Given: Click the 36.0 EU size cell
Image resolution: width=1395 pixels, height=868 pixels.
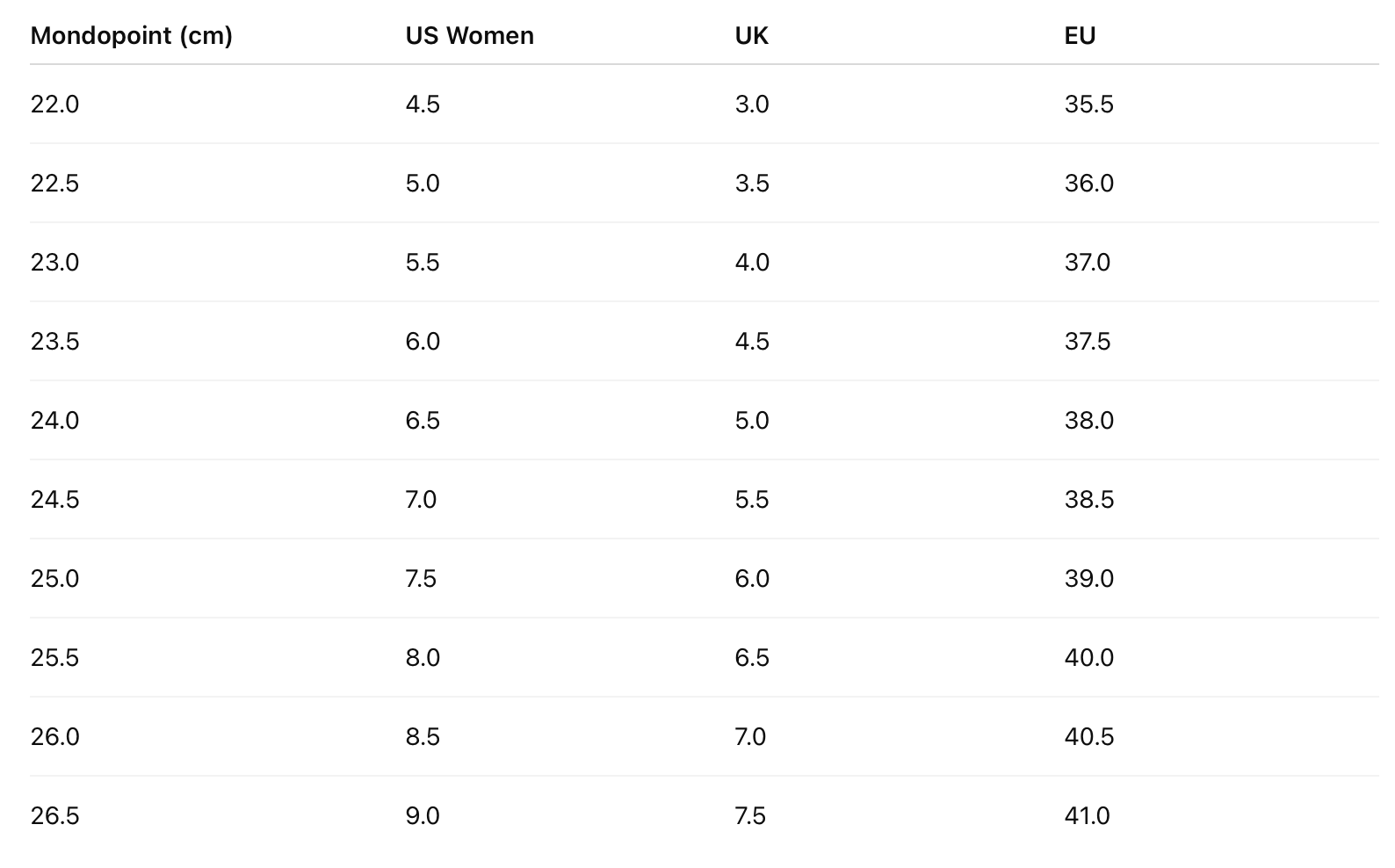Looking at the screenshot, I should (1088, 184).
